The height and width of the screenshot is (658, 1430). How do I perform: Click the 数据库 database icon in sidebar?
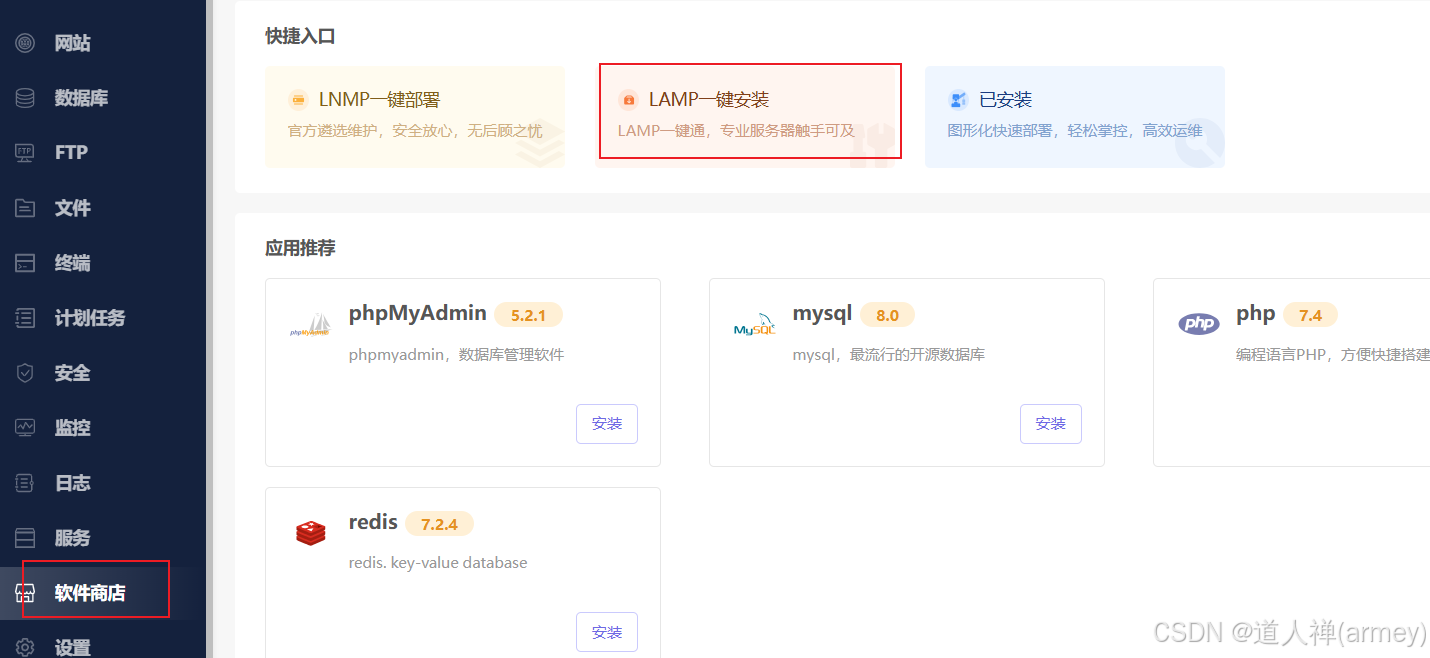pos(25,98)
